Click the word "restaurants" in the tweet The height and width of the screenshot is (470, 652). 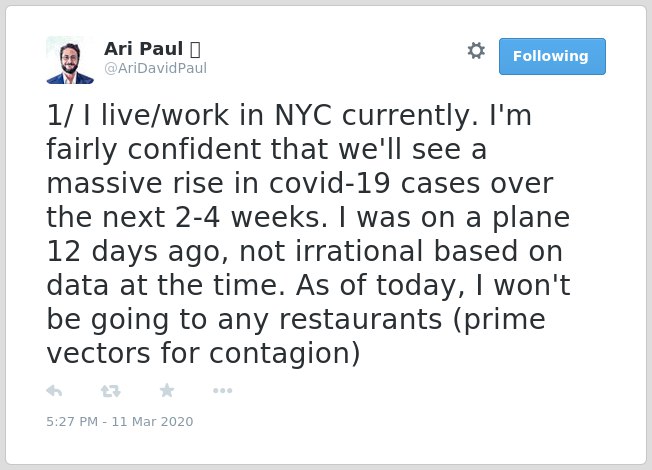pyautogui.click(x=360, y=319)
